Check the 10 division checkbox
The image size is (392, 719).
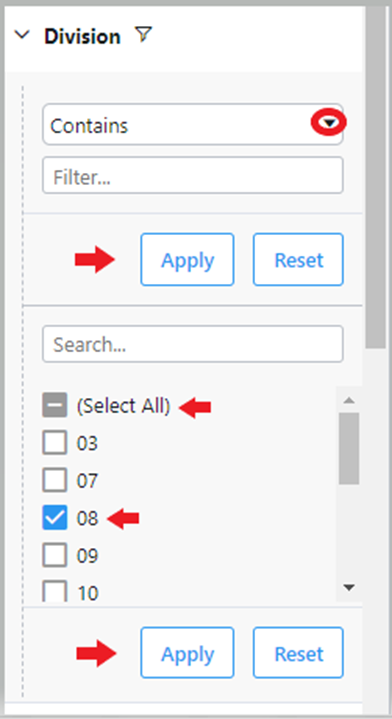tap(55, 592)
